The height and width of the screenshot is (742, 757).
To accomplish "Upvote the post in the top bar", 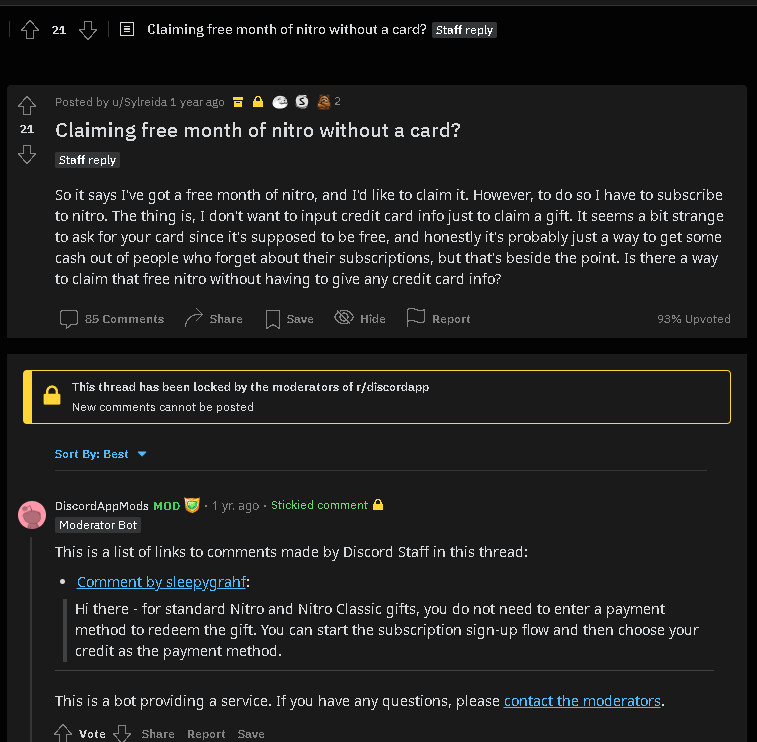I will pyautogui.click(x=29, y=30).
